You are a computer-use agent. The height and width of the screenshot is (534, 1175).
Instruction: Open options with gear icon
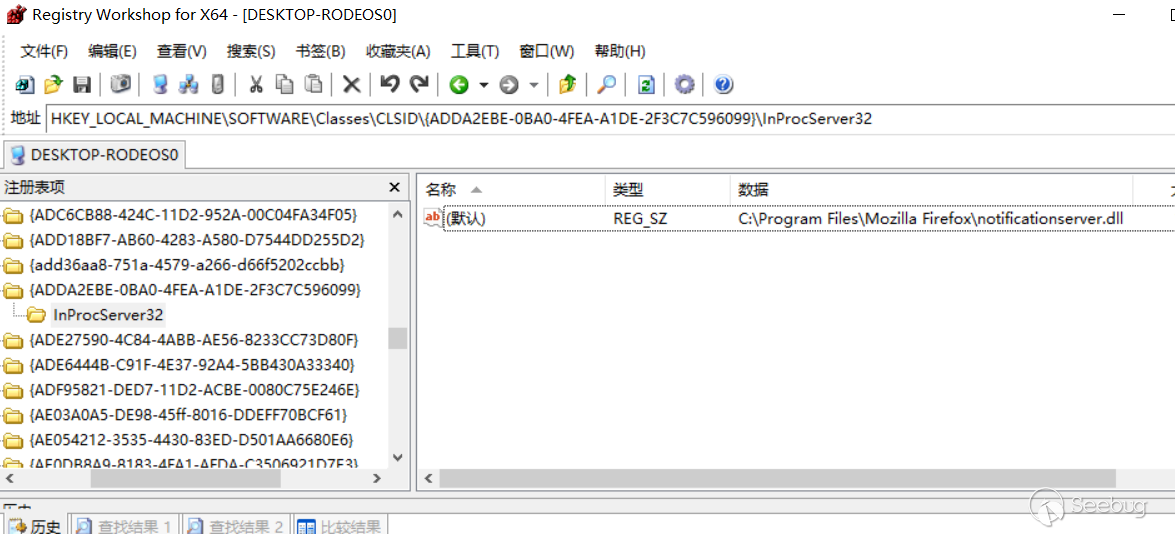tap(684, 85)
